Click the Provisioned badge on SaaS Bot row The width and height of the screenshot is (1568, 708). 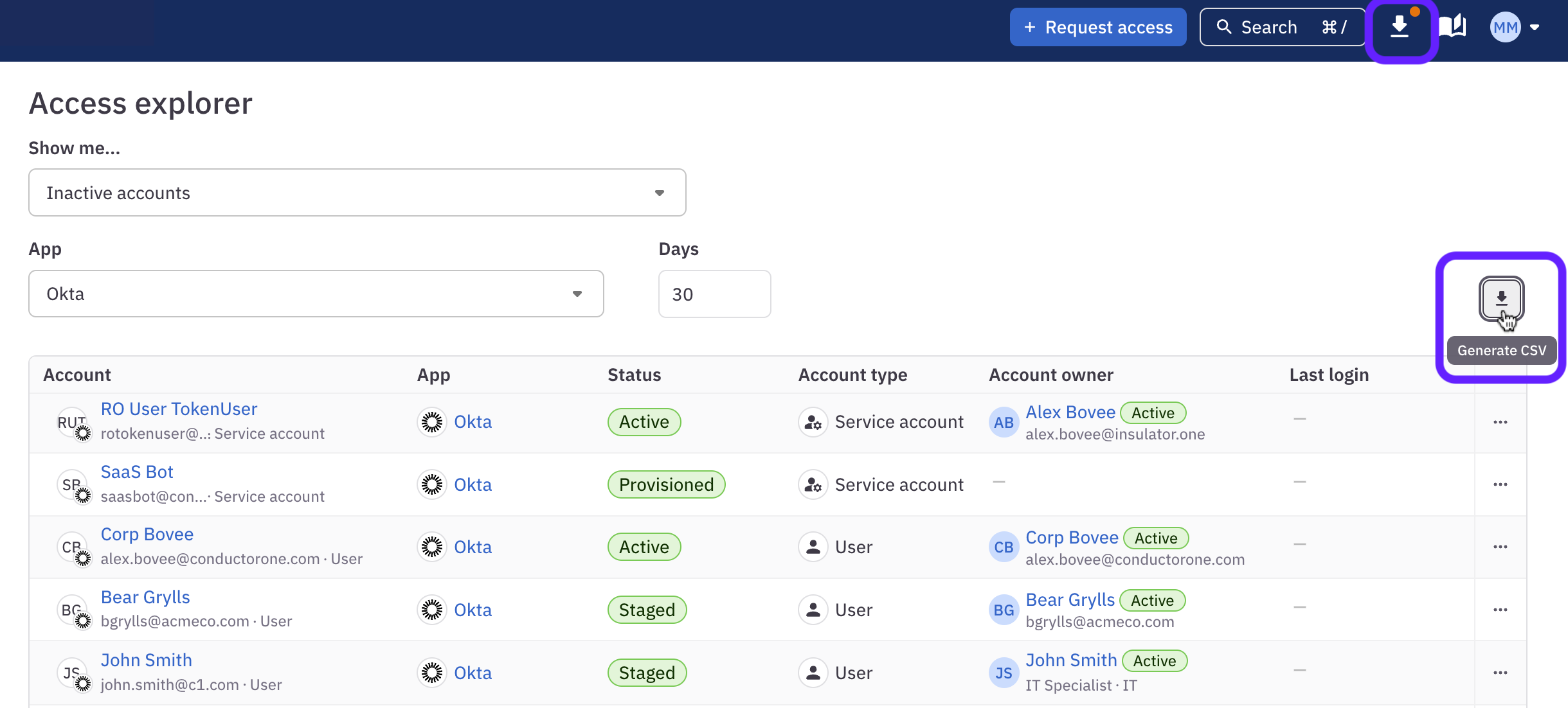coord(666,484)
